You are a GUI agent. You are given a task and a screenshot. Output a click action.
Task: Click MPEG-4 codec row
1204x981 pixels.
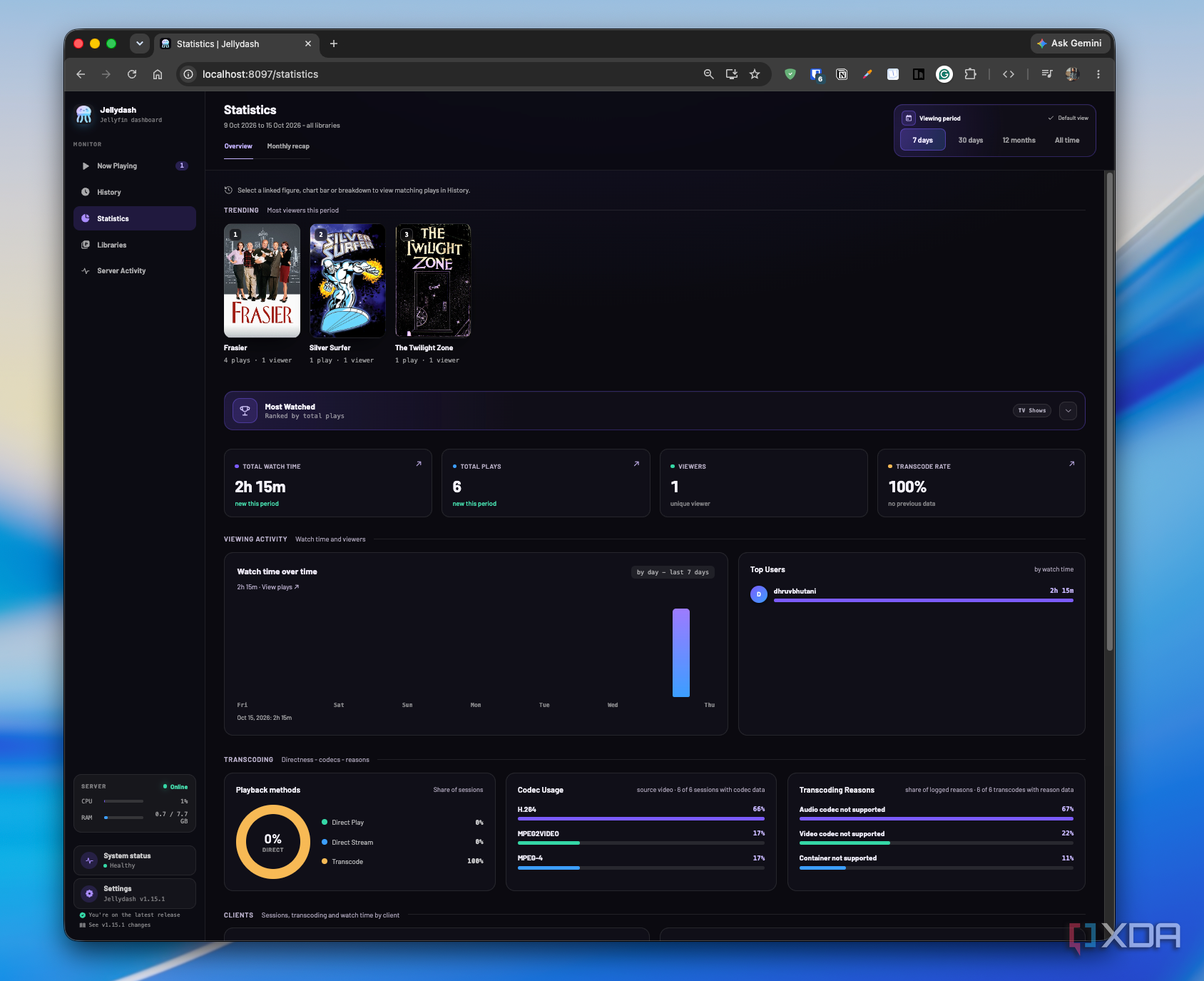(x=641, y=863)
